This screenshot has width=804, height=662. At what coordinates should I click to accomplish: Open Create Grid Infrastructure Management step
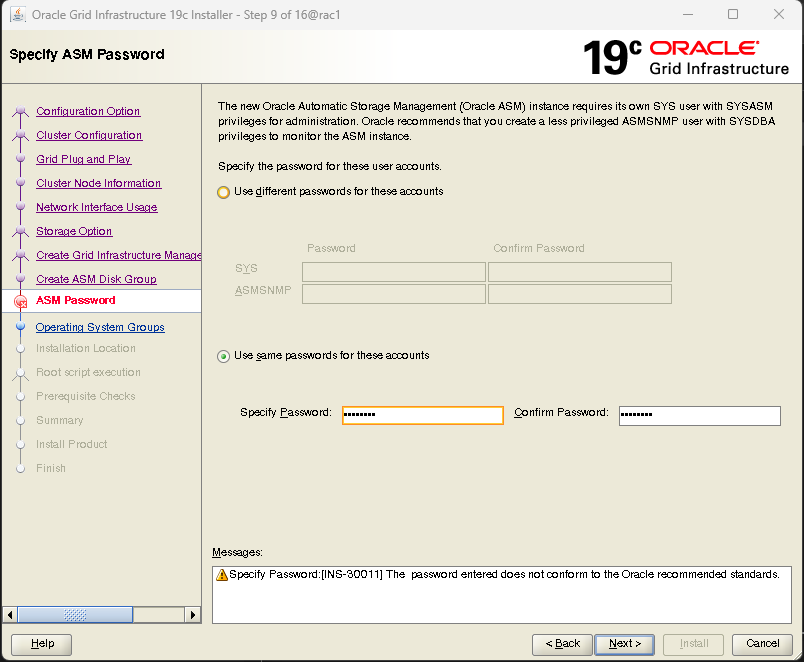(x=118, y=255)
